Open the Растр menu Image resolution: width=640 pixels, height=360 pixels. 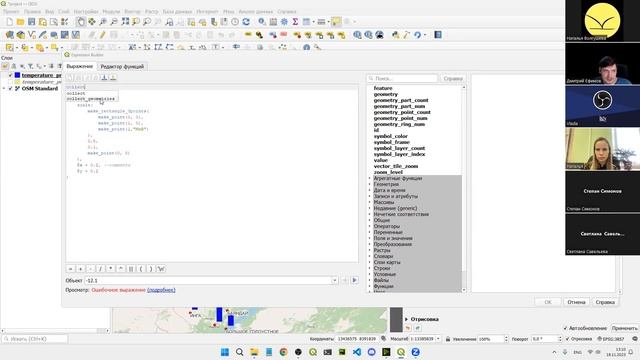click(151, 11)
